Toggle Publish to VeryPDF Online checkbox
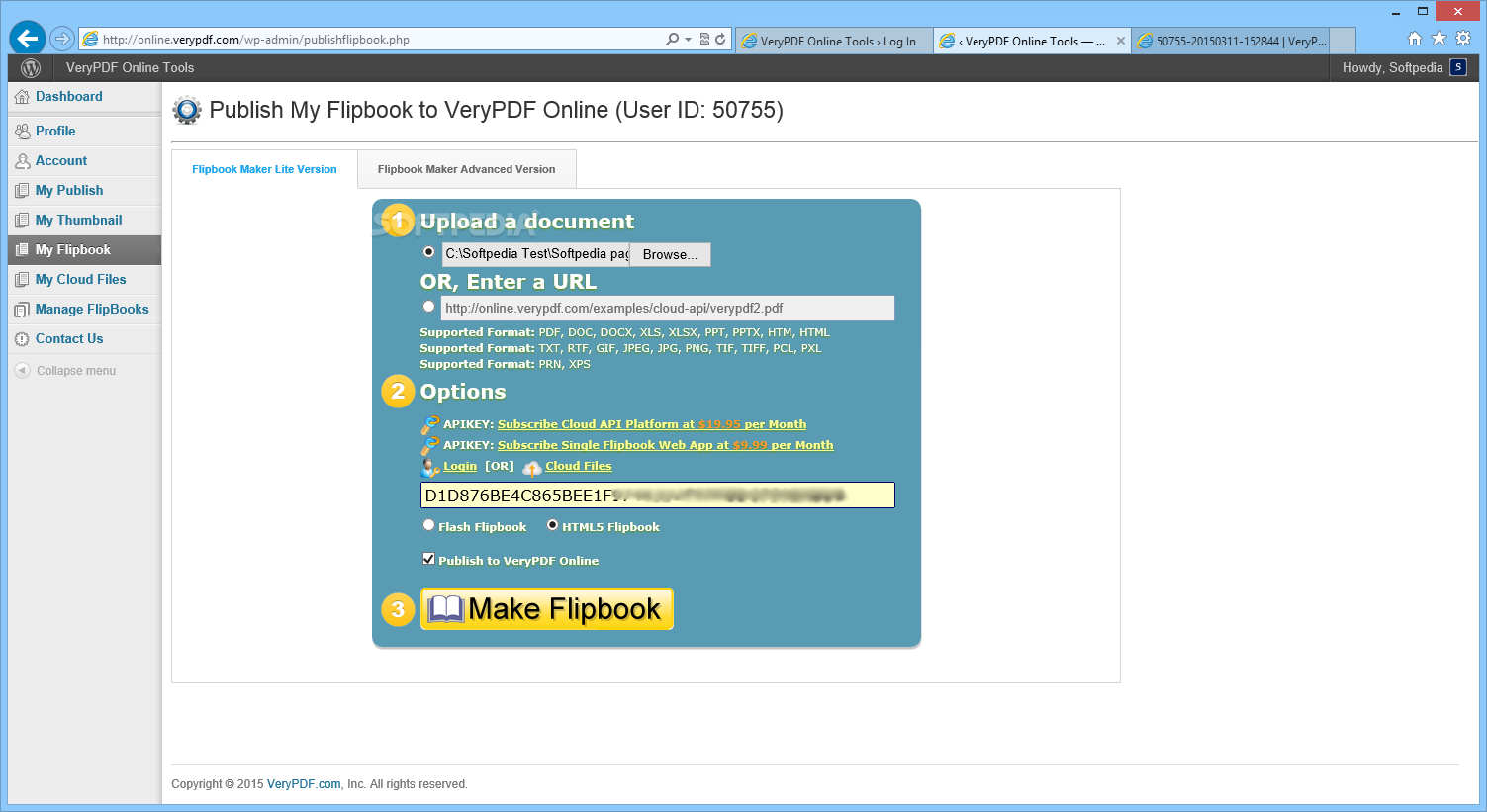 click(428, 559)
